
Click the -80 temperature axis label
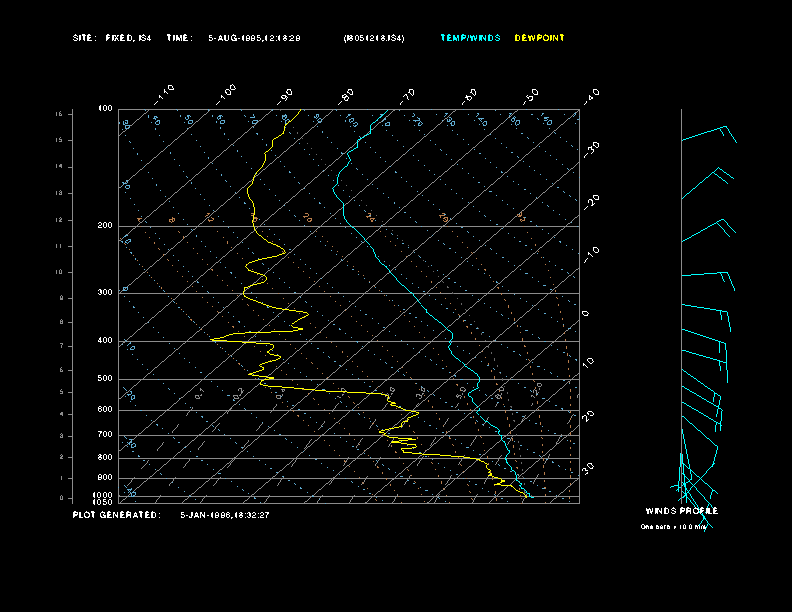pyautogui.click(x=347, y=95)
